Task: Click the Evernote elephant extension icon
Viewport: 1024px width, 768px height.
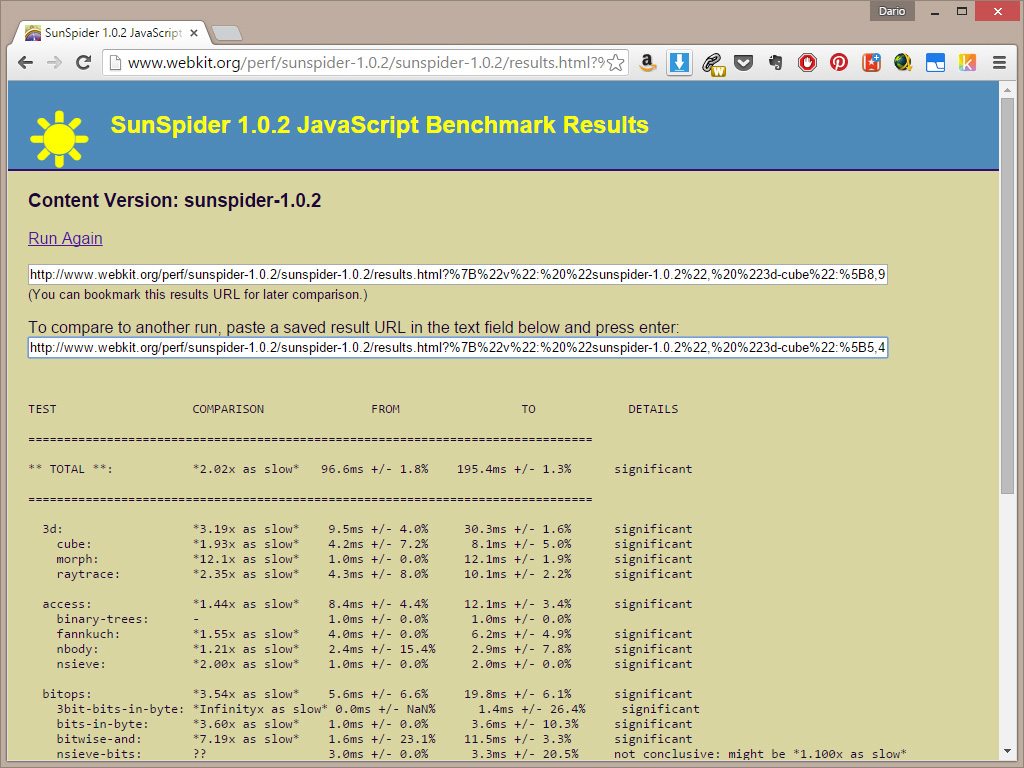Action: (775, 62)
